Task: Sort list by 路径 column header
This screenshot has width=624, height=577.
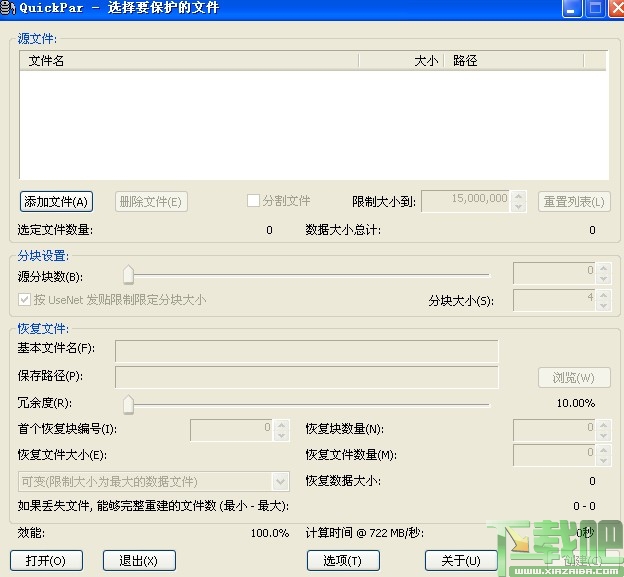Action: click(514, 61)
